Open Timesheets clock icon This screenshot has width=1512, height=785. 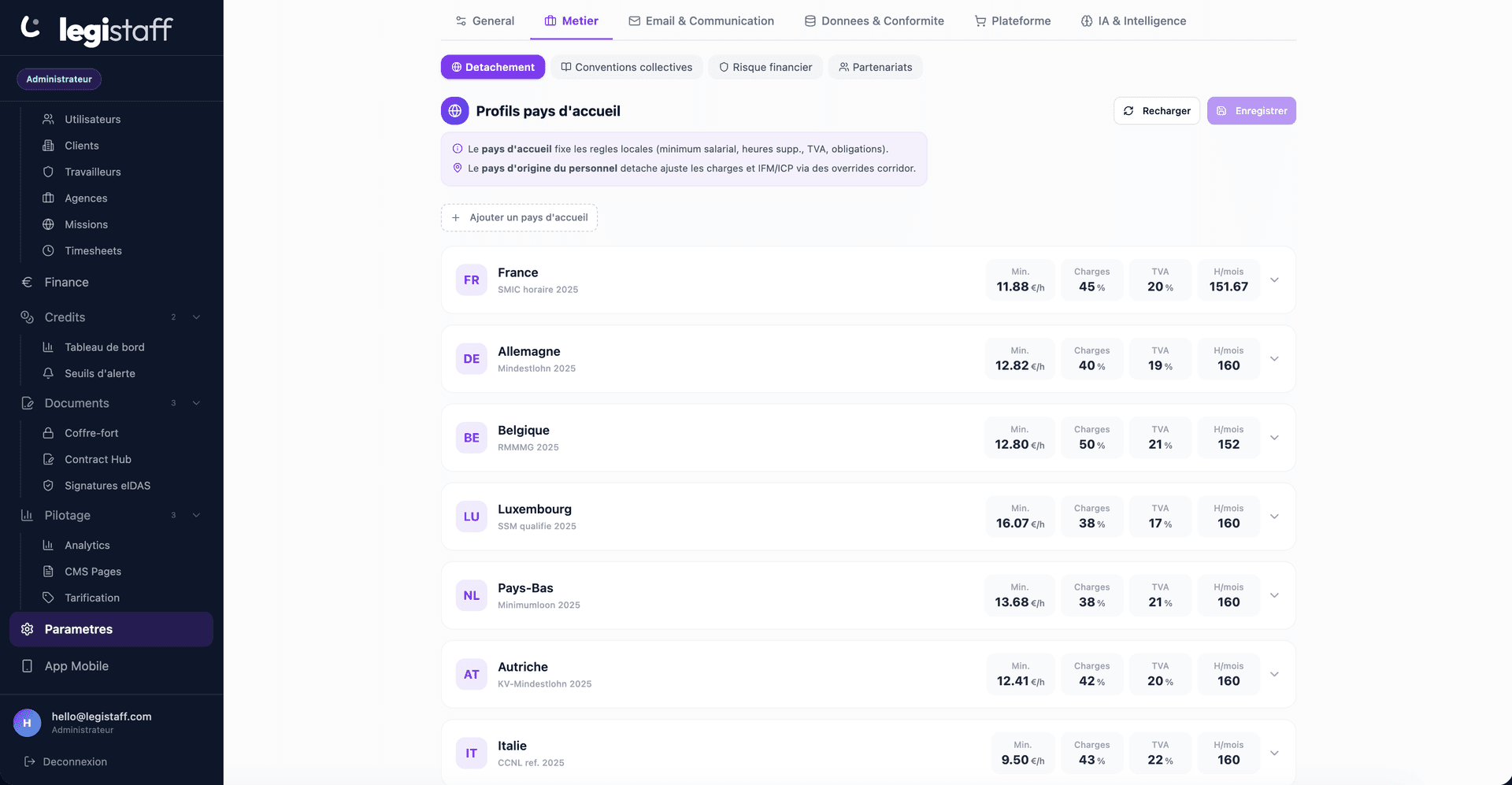(x=48, y=250)
